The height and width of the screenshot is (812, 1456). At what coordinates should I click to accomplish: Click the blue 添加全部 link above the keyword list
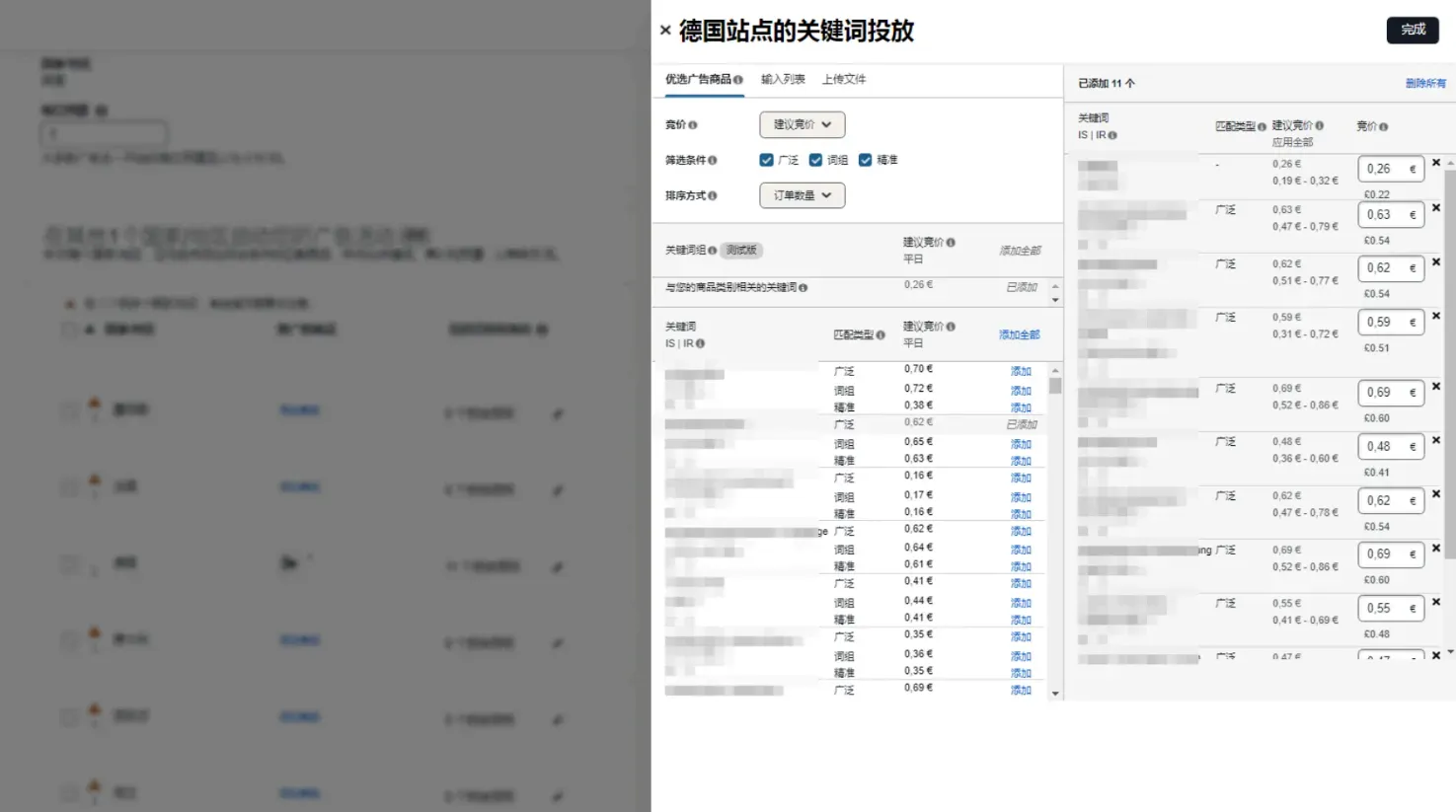[1019, 334]
